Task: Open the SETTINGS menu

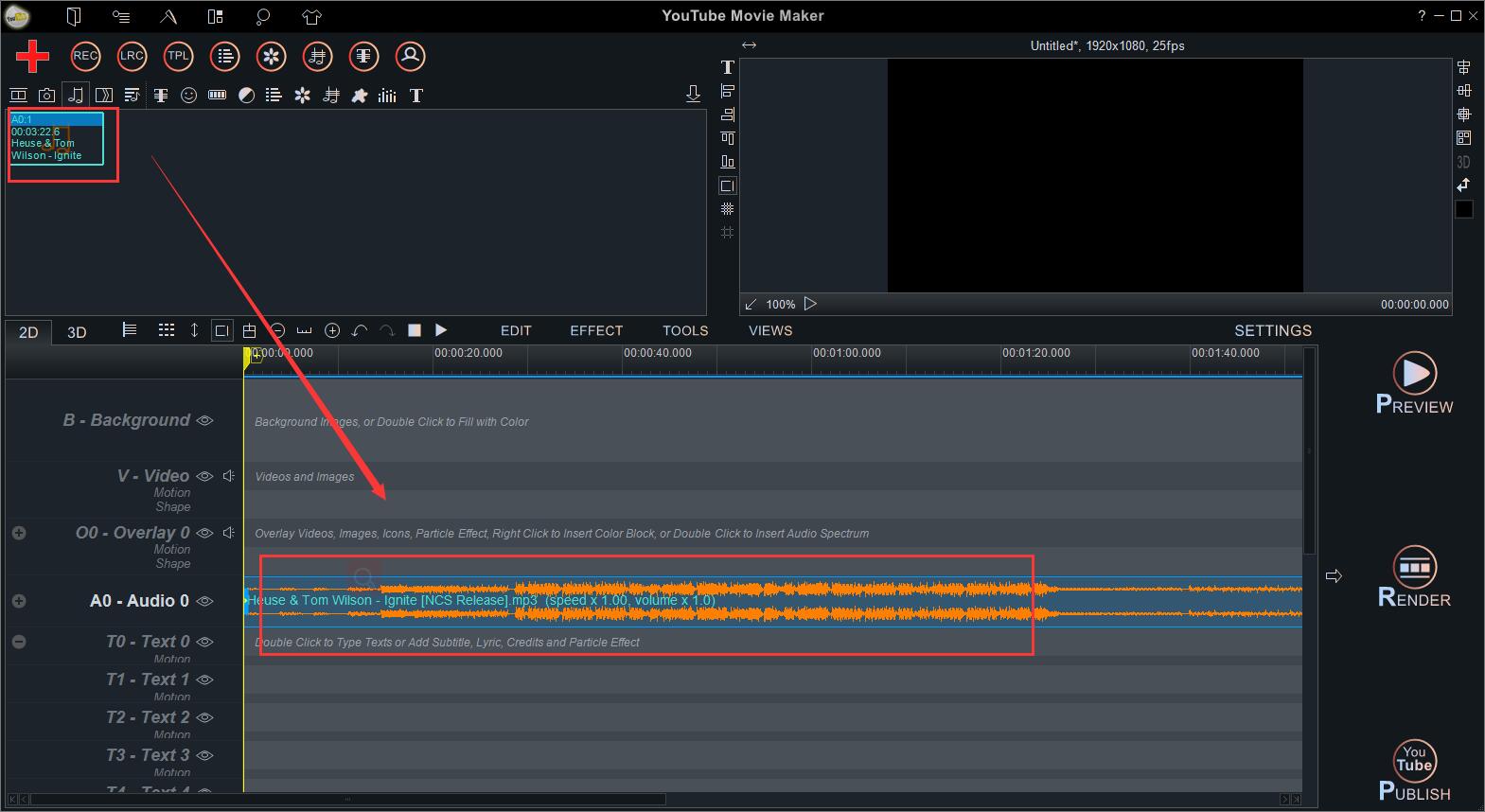Action: click(x=1273, y=330)
